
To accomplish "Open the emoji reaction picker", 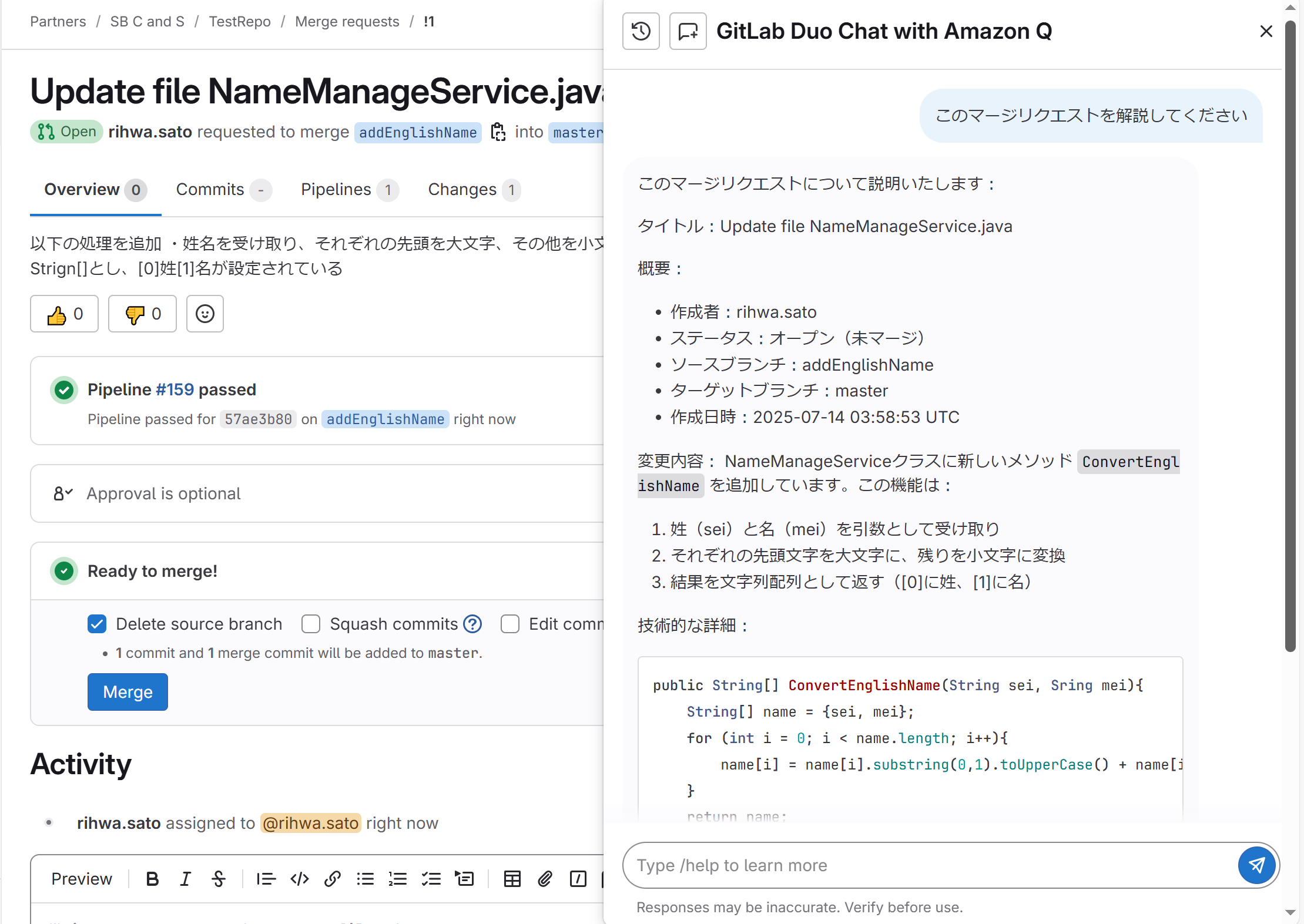I will point(205,314).
